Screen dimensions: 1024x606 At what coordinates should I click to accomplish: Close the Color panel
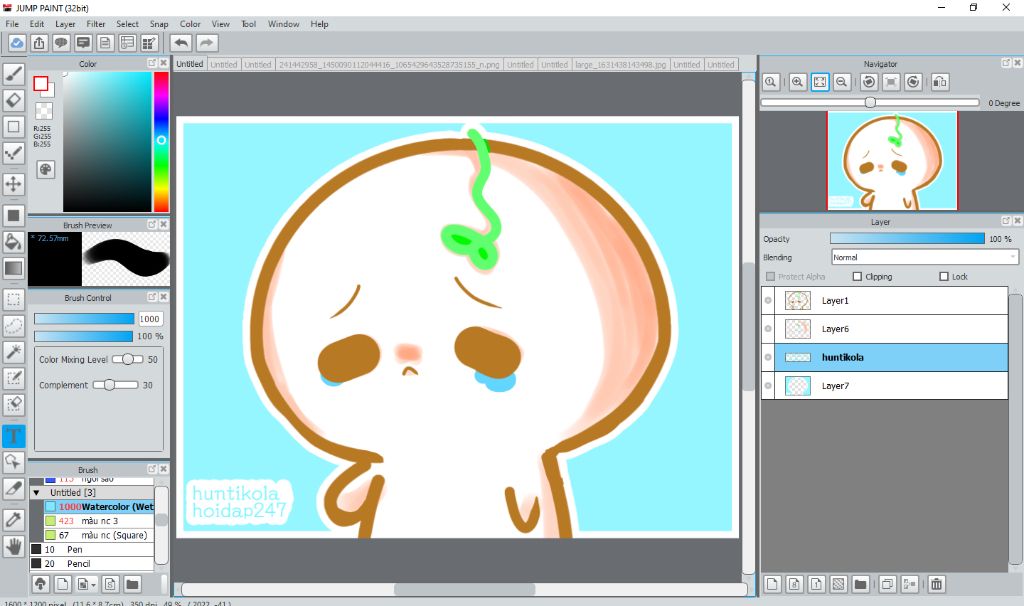(x=163, y=63)
